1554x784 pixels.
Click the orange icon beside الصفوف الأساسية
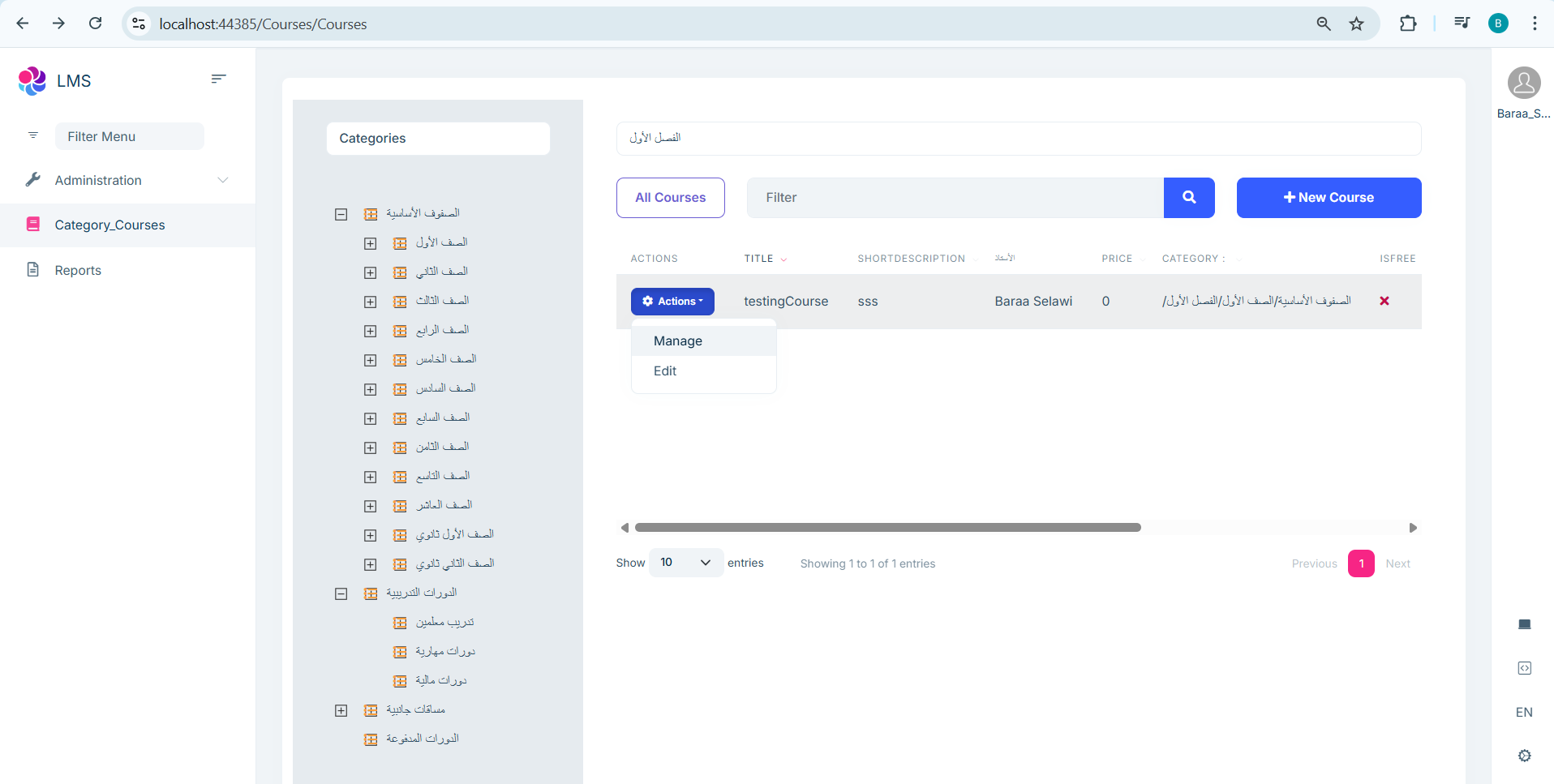click(x=371, y=214)
